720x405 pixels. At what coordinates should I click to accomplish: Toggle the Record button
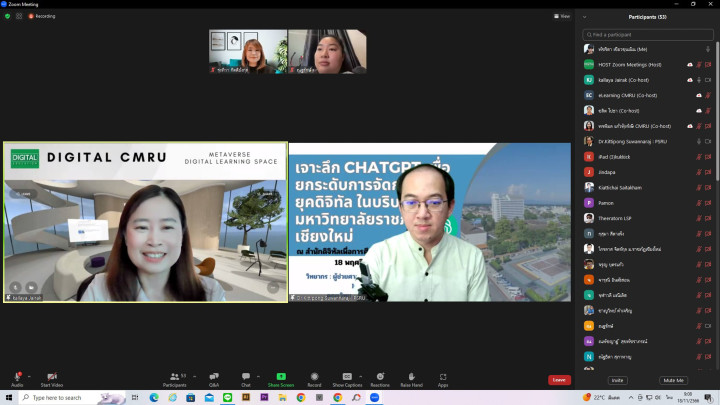point(314,379)
